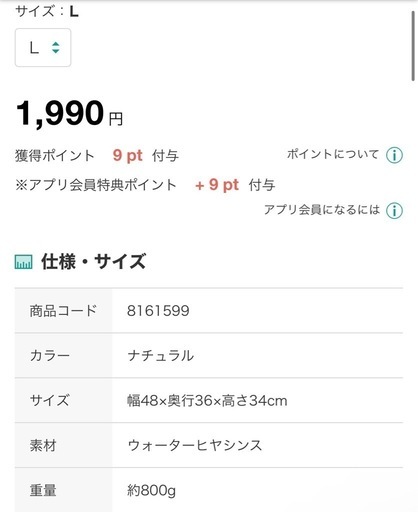Screen dimensions: 418x512
Task: Click the ウォーターヒヤシンス material value
Action: 195,445
